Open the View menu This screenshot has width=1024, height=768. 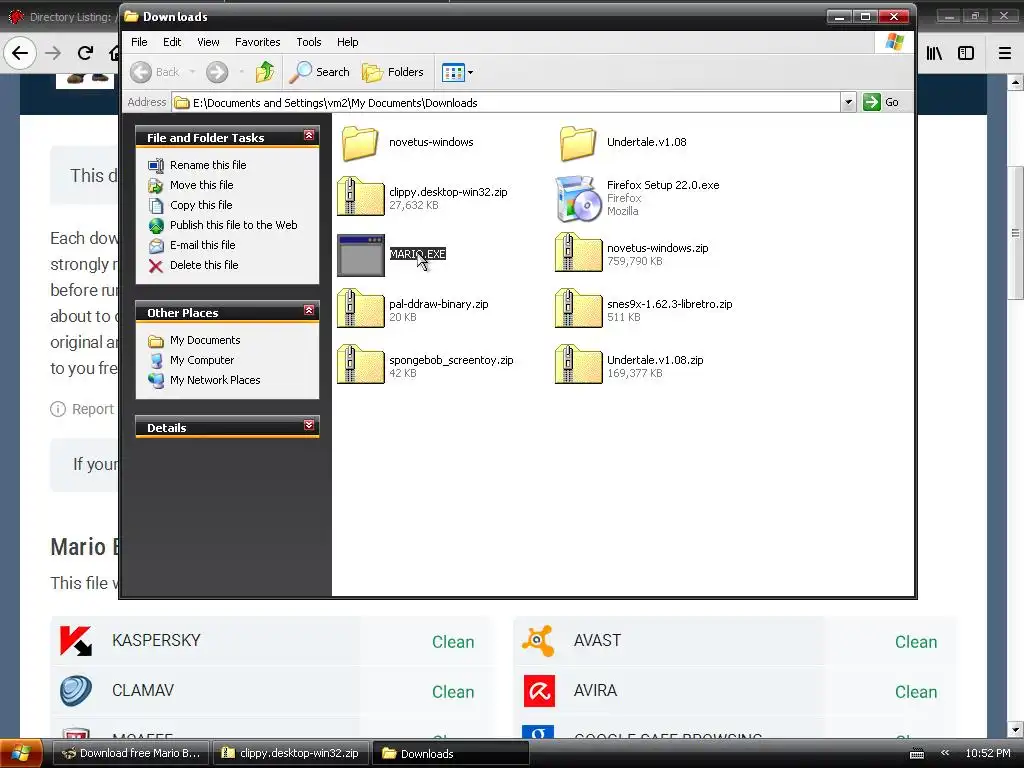(x=208, y=42)
